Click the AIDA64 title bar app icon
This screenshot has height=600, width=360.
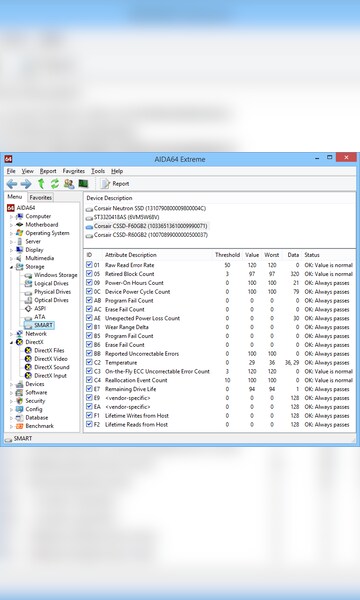[x=8, y=159]
